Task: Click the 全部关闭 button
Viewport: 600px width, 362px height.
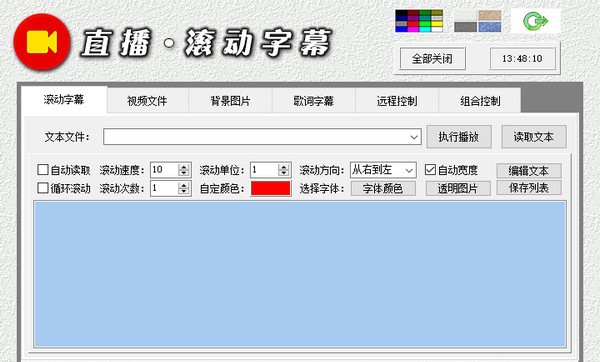Action: [432, 59]
